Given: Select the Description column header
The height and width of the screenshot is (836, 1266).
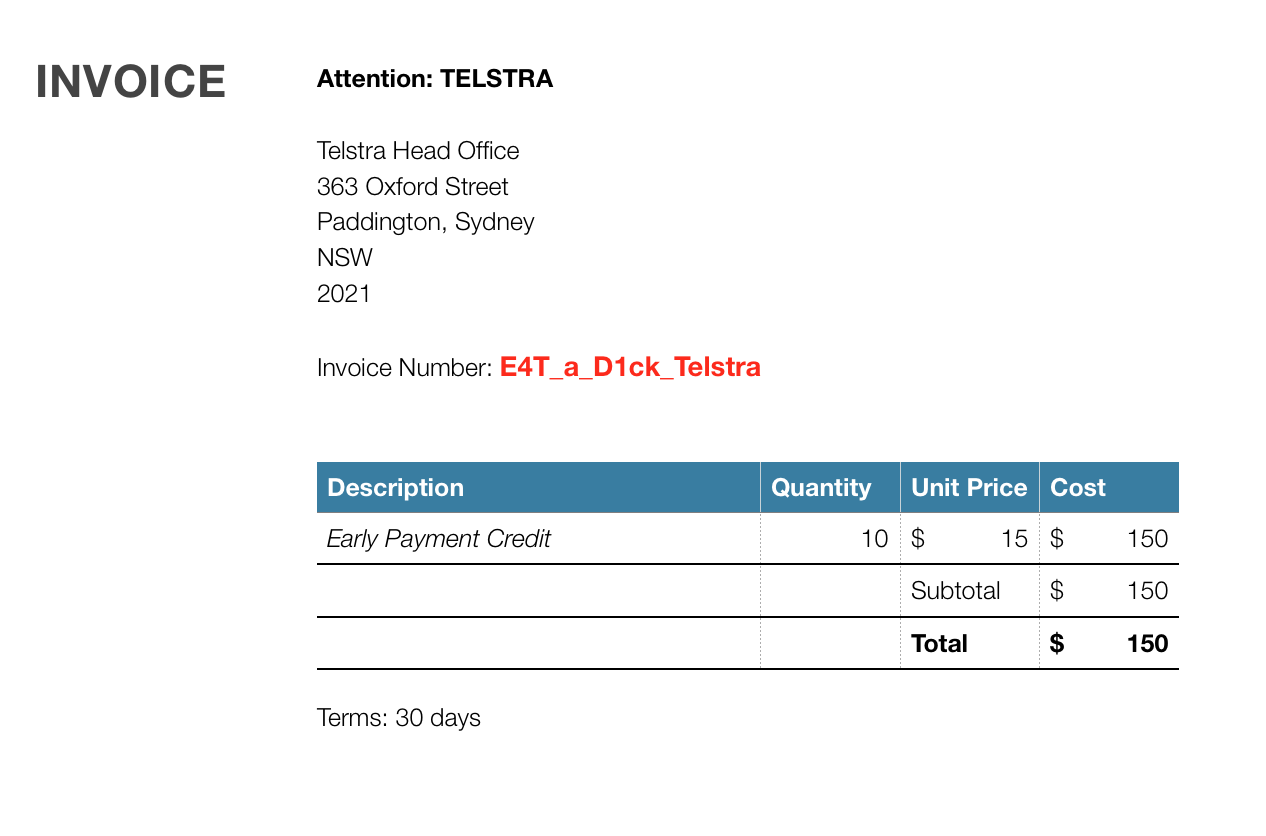Looking at the screenshot, I should [x=538, y=487].
